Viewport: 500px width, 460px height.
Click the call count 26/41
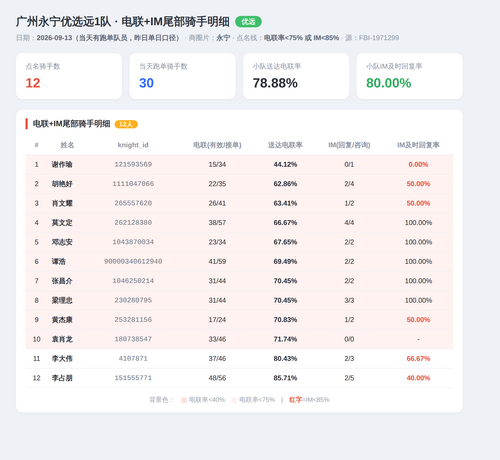coord(217,203)
